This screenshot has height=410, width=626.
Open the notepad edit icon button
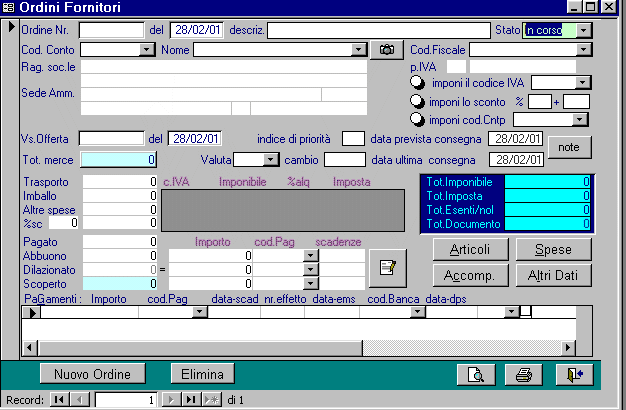click(x=388, y=268)
